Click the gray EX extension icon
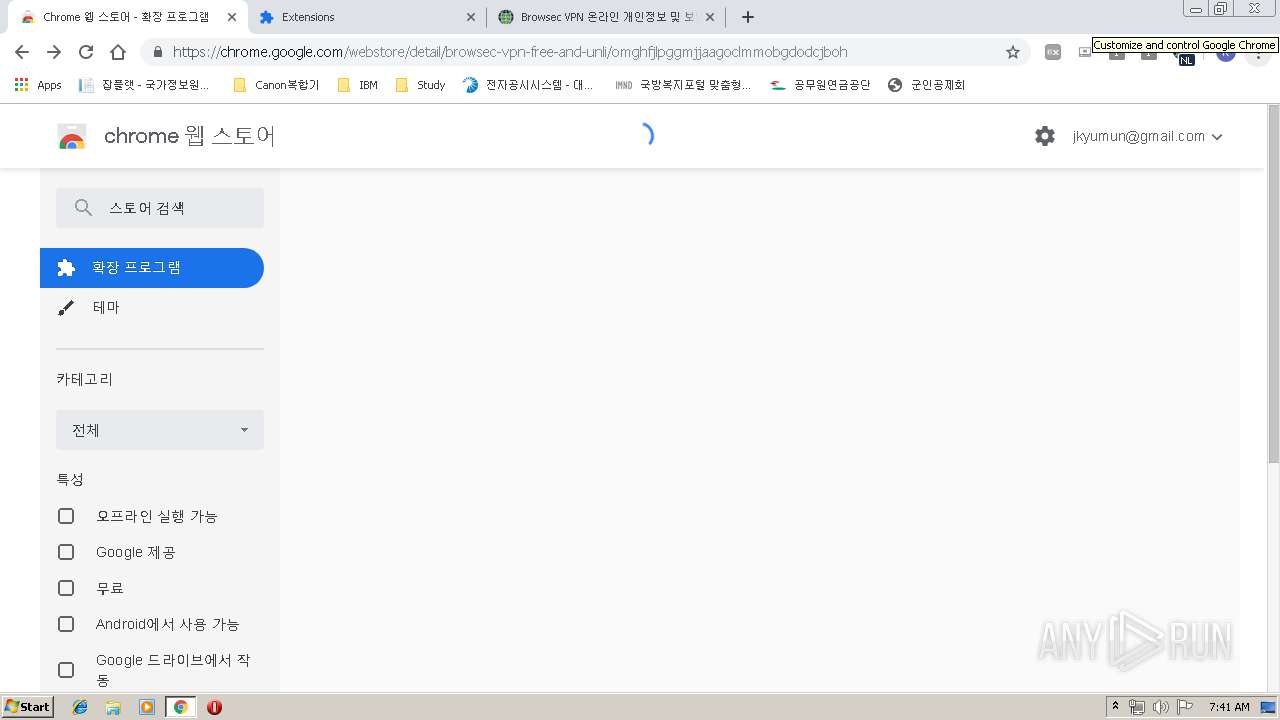This screenshot has height=720, width=1280. (x=1053, y=52)
